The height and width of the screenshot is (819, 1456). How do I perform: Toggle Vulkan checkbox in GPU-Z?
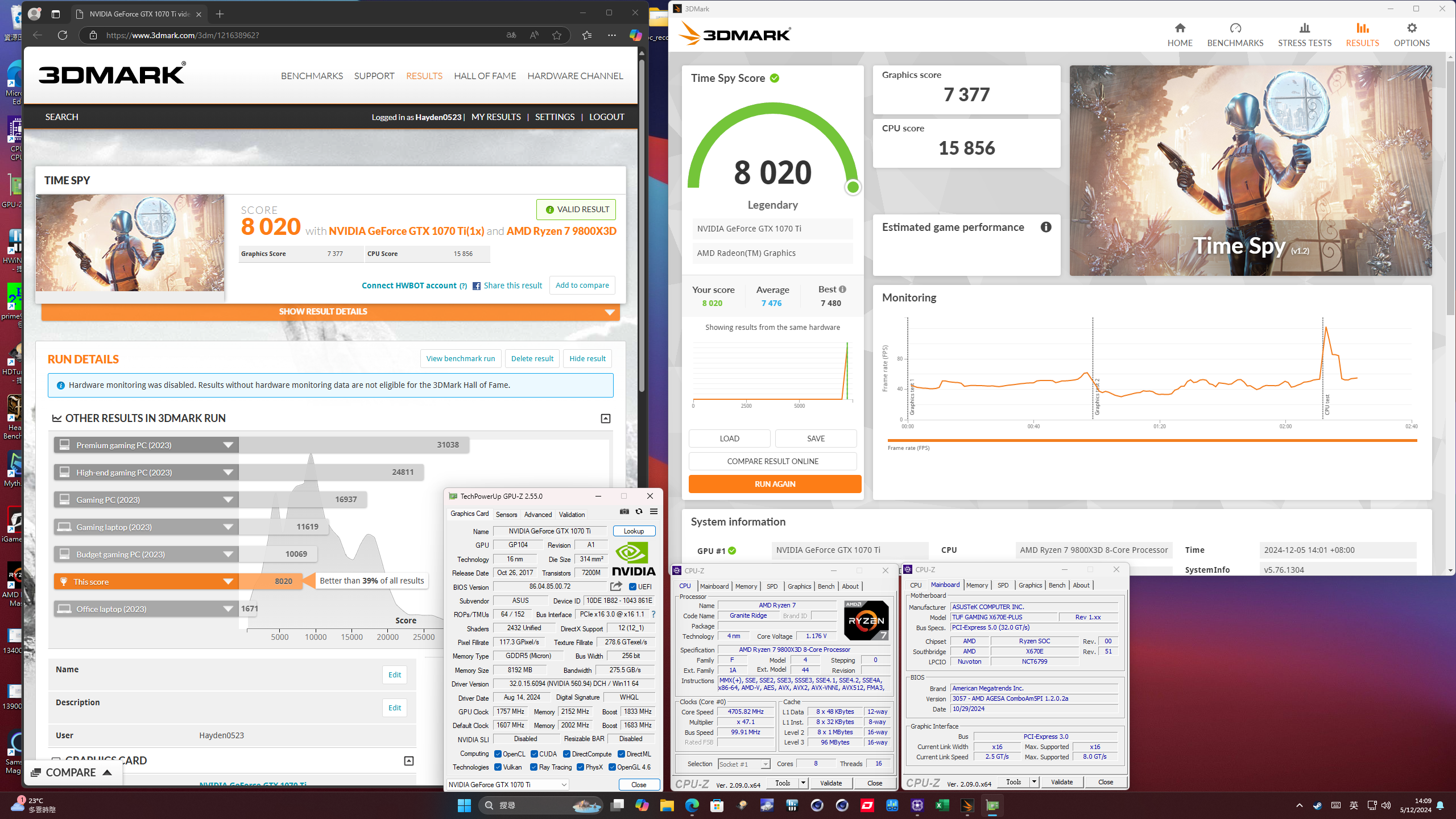(x=498, y=767)
